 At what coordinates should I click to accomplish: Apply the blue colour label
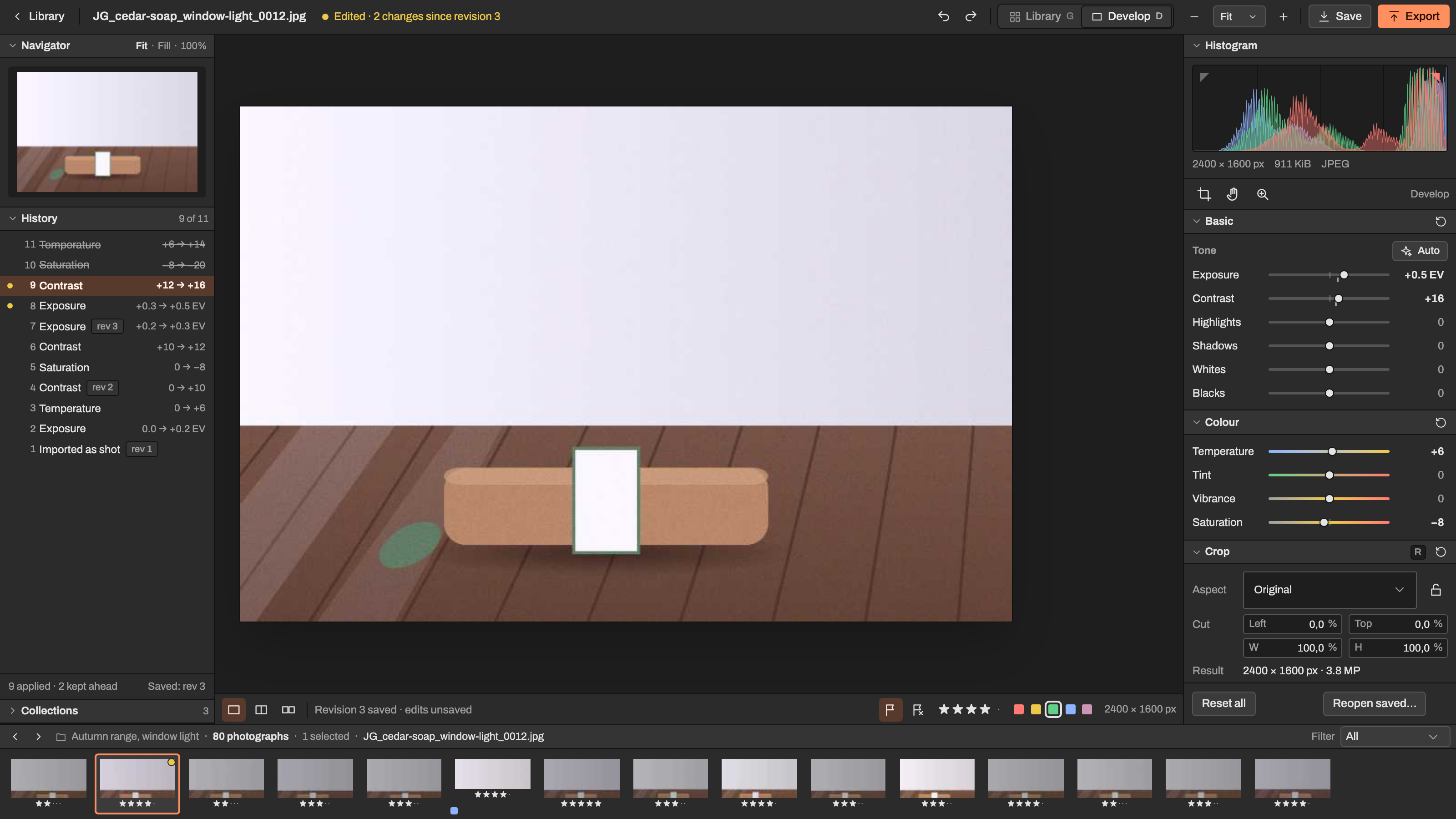point(1070,709)
